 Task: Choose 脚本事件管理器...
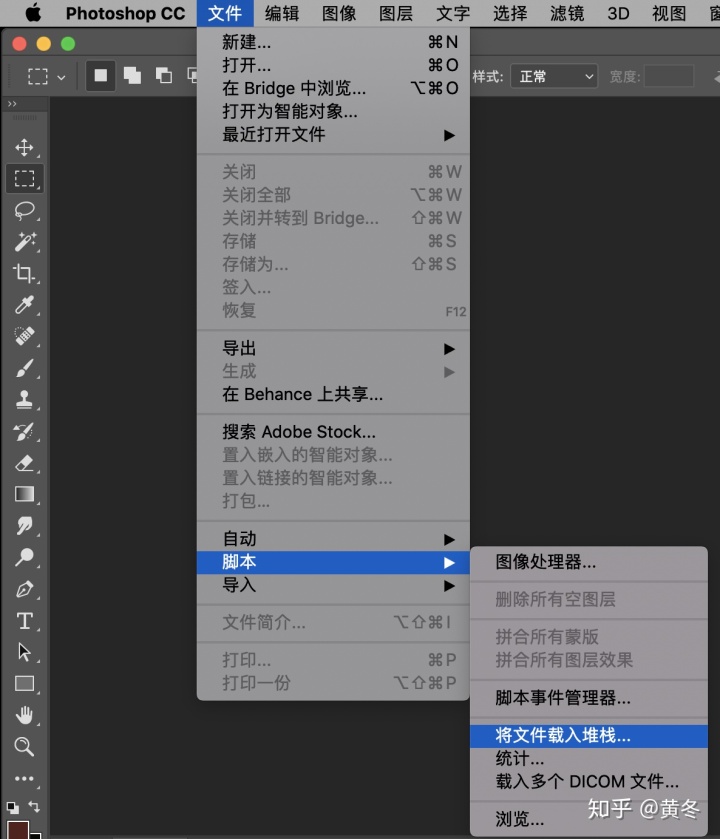point(589,698)
